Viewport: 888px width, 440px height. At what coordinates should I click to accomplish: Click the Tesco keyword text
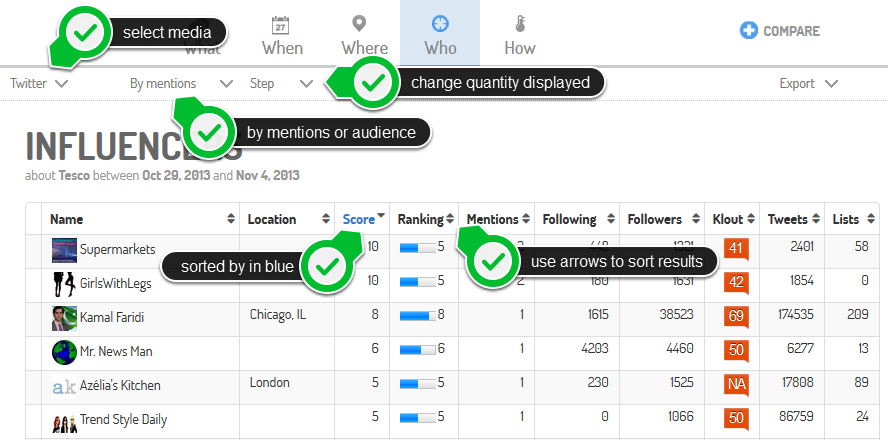click(74, 176)
